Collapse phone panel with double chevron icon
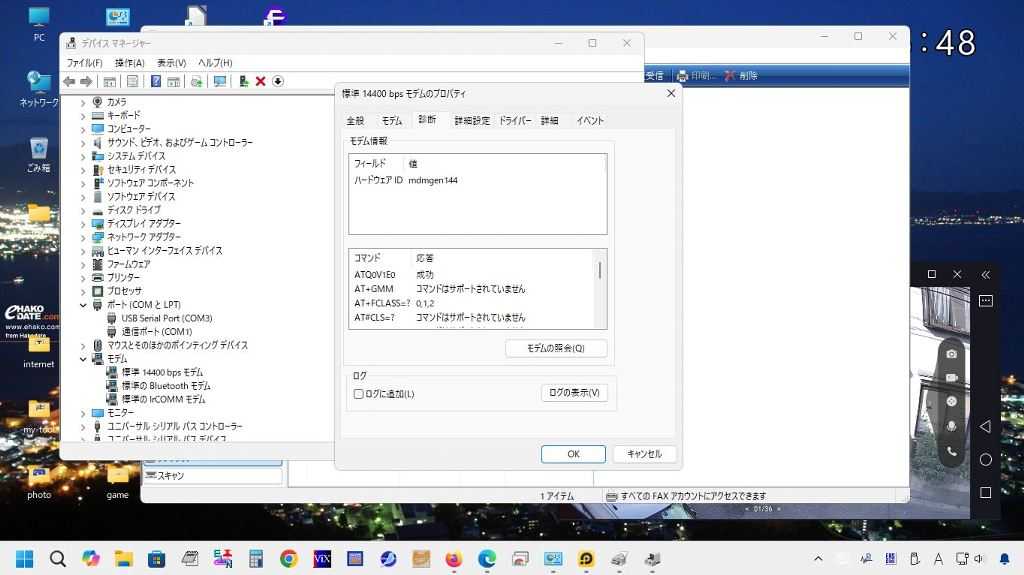The image size is (1024, 575). pos(985,274)
